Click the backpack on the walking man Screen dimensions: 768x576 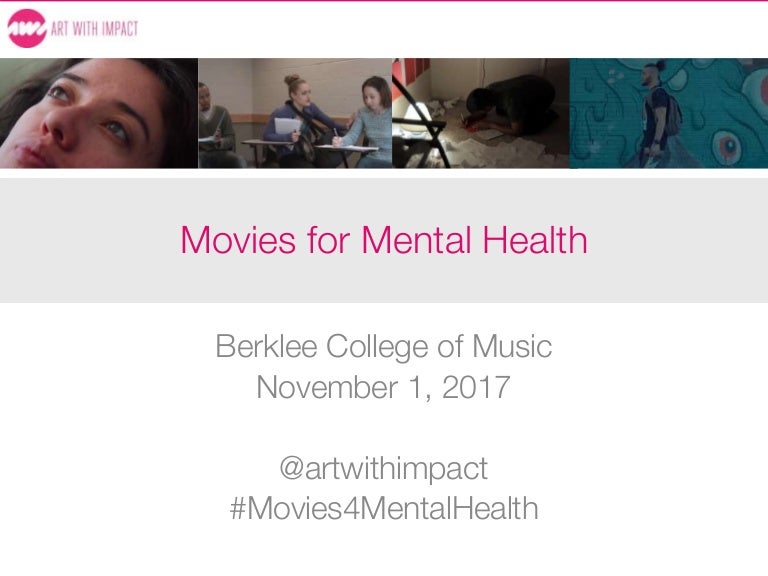672,117
